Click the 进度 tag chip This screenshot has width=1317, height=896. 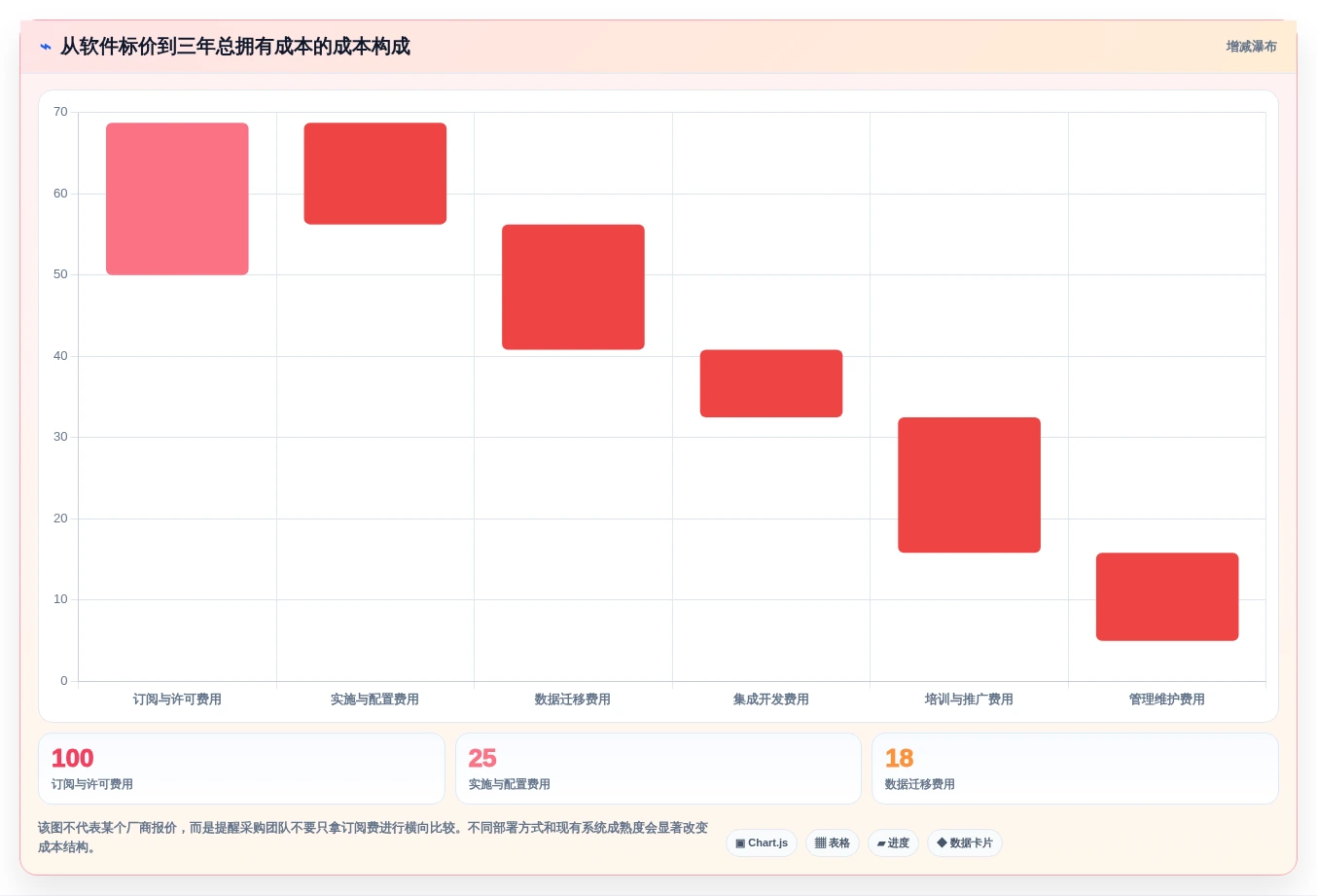point(893,843)
